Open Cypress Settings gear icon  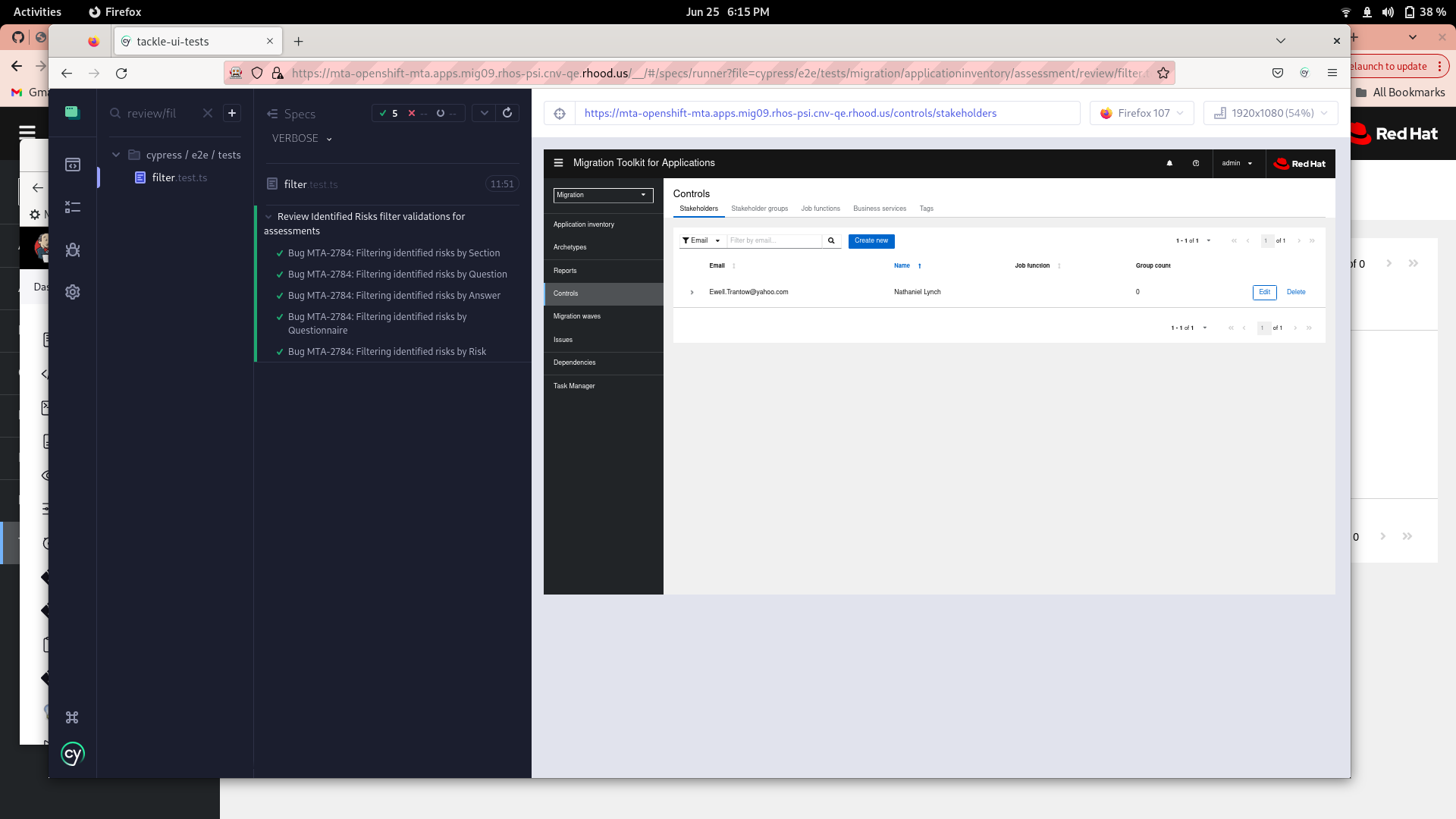click(x=73, y=292)
